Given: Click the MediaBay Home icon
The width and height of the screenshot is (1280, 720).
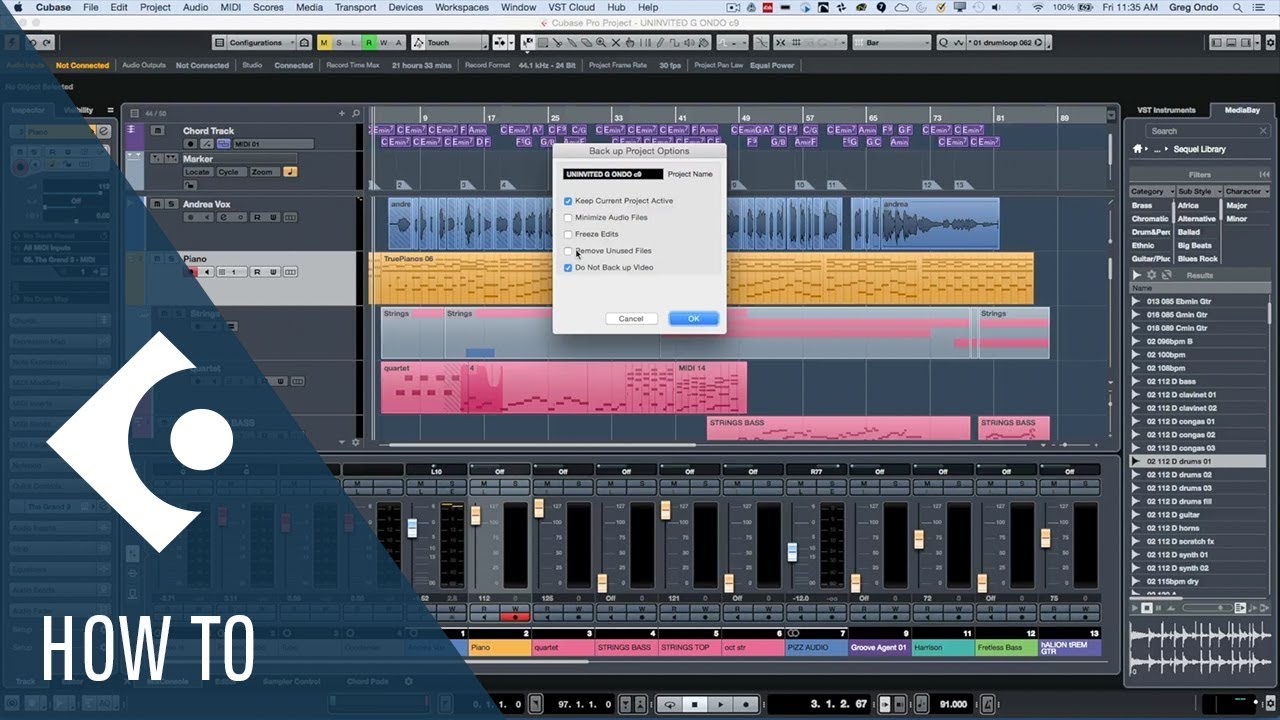Looking at the screenshot, I should [1137, 149].
